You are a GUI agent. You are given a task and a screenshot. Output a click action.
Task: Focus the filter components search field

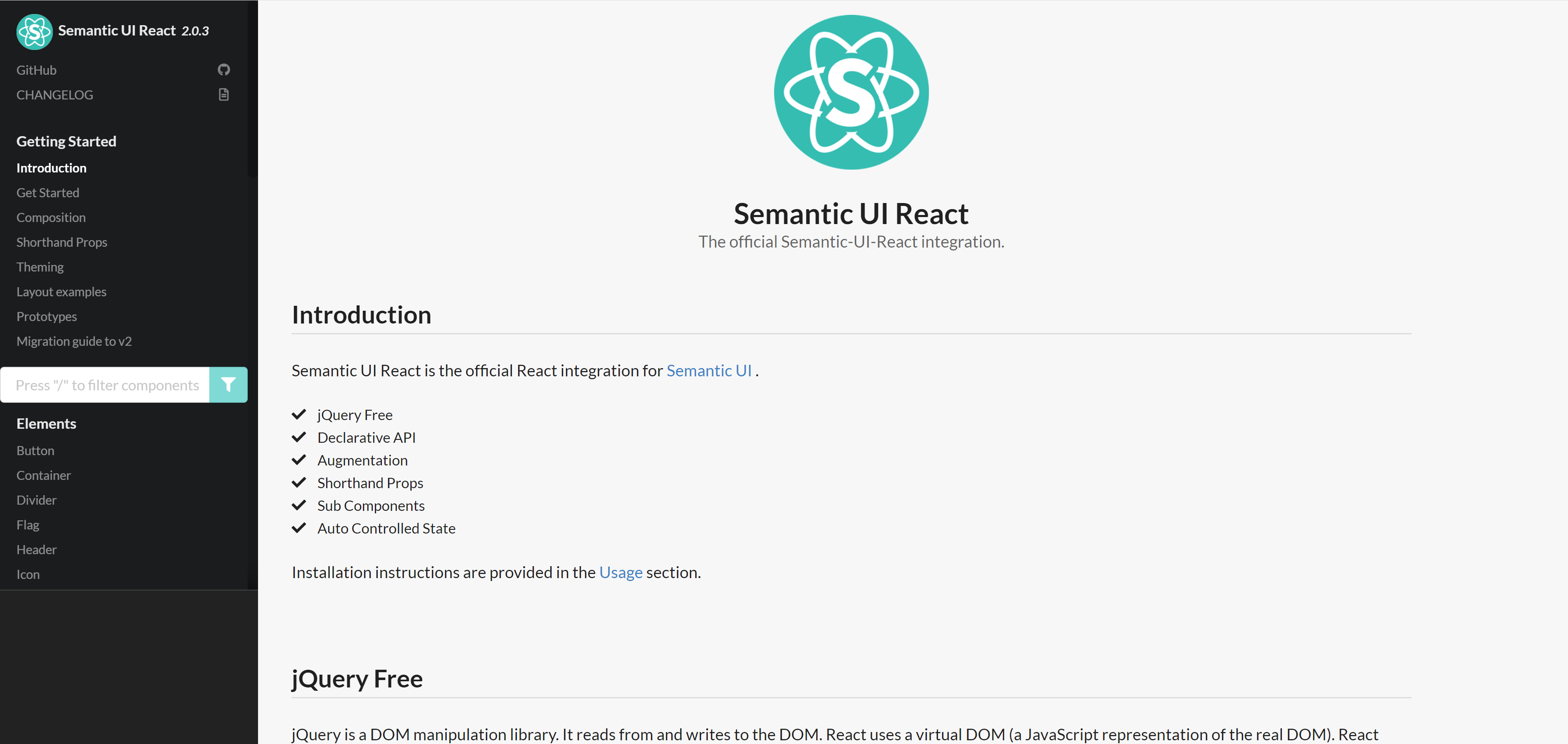tap(107, 385)
